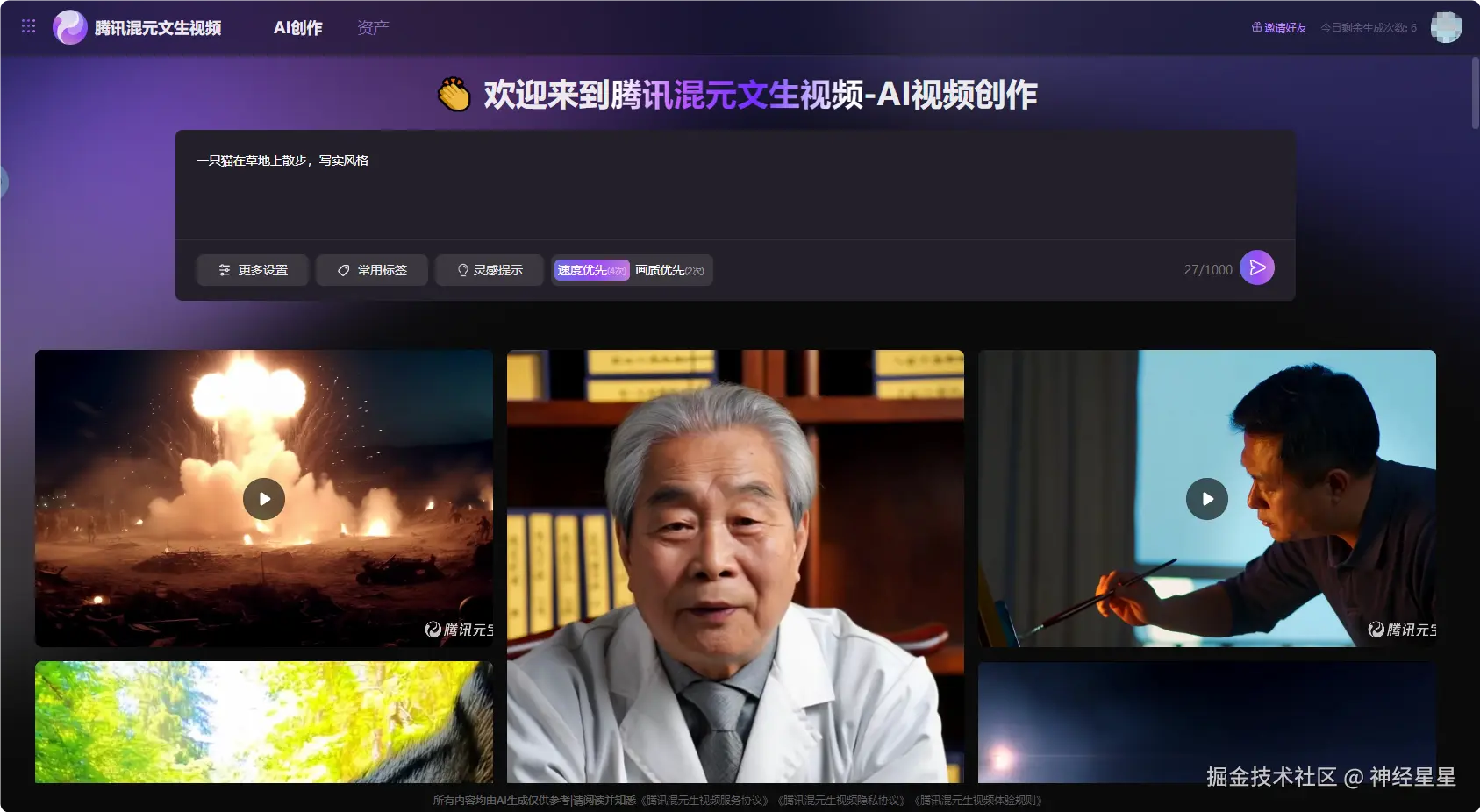Click the tag icon on 常用标签 button
Viewport: 1480px width, 812px height.
click(342, 270)
